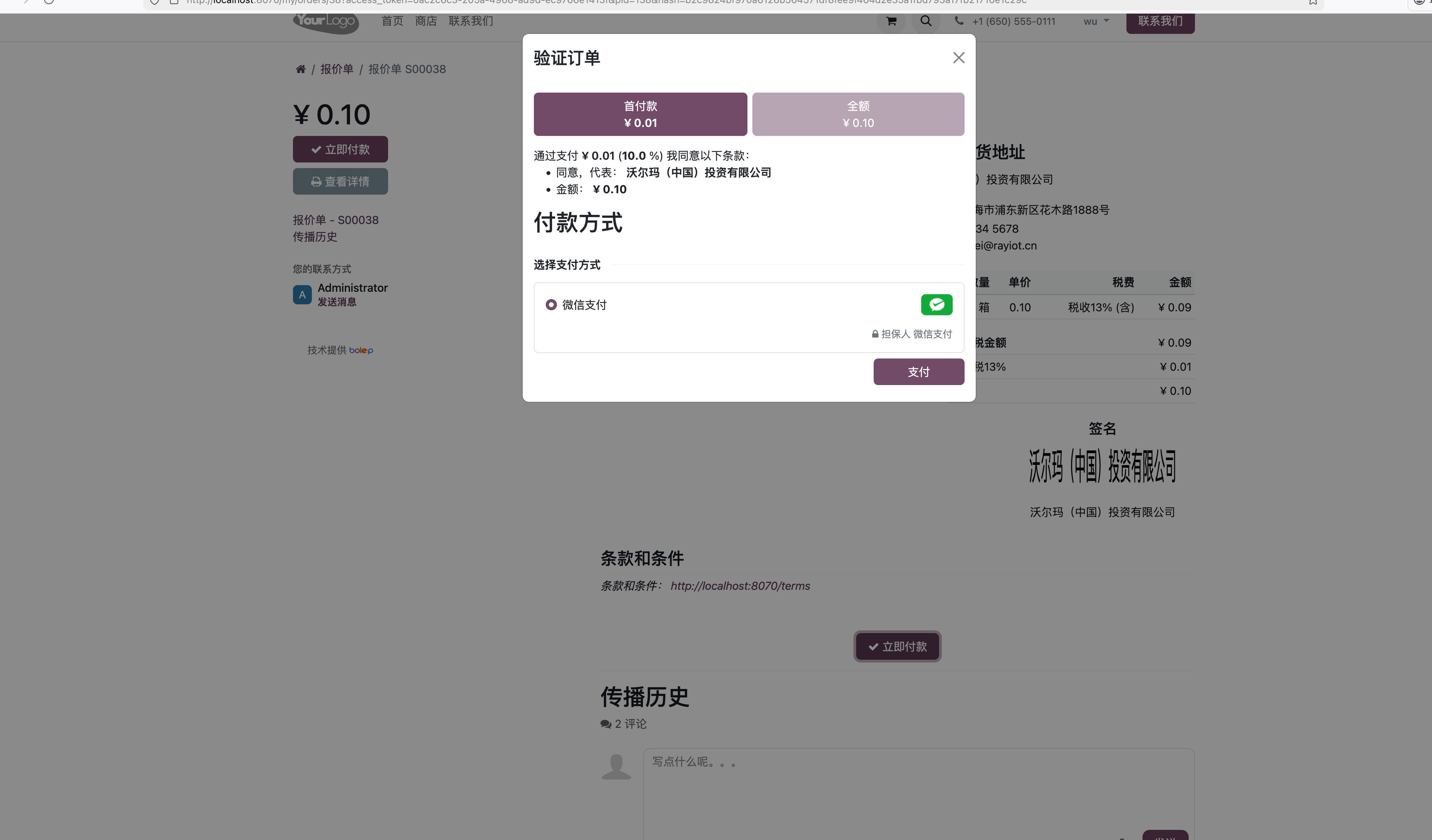The image size is (1432, 840).
Task: Jump to 传播历史 sidebar link
Action: (x=315, y=237)
